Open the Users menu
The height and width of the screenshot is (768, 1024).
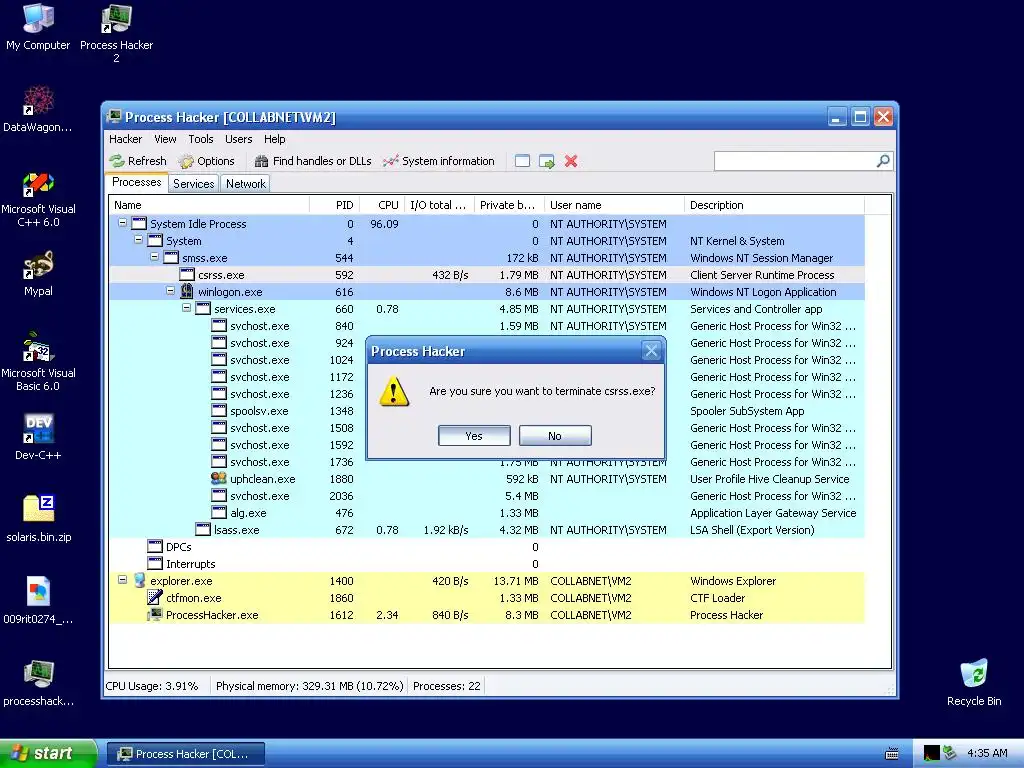coord(238,139)
